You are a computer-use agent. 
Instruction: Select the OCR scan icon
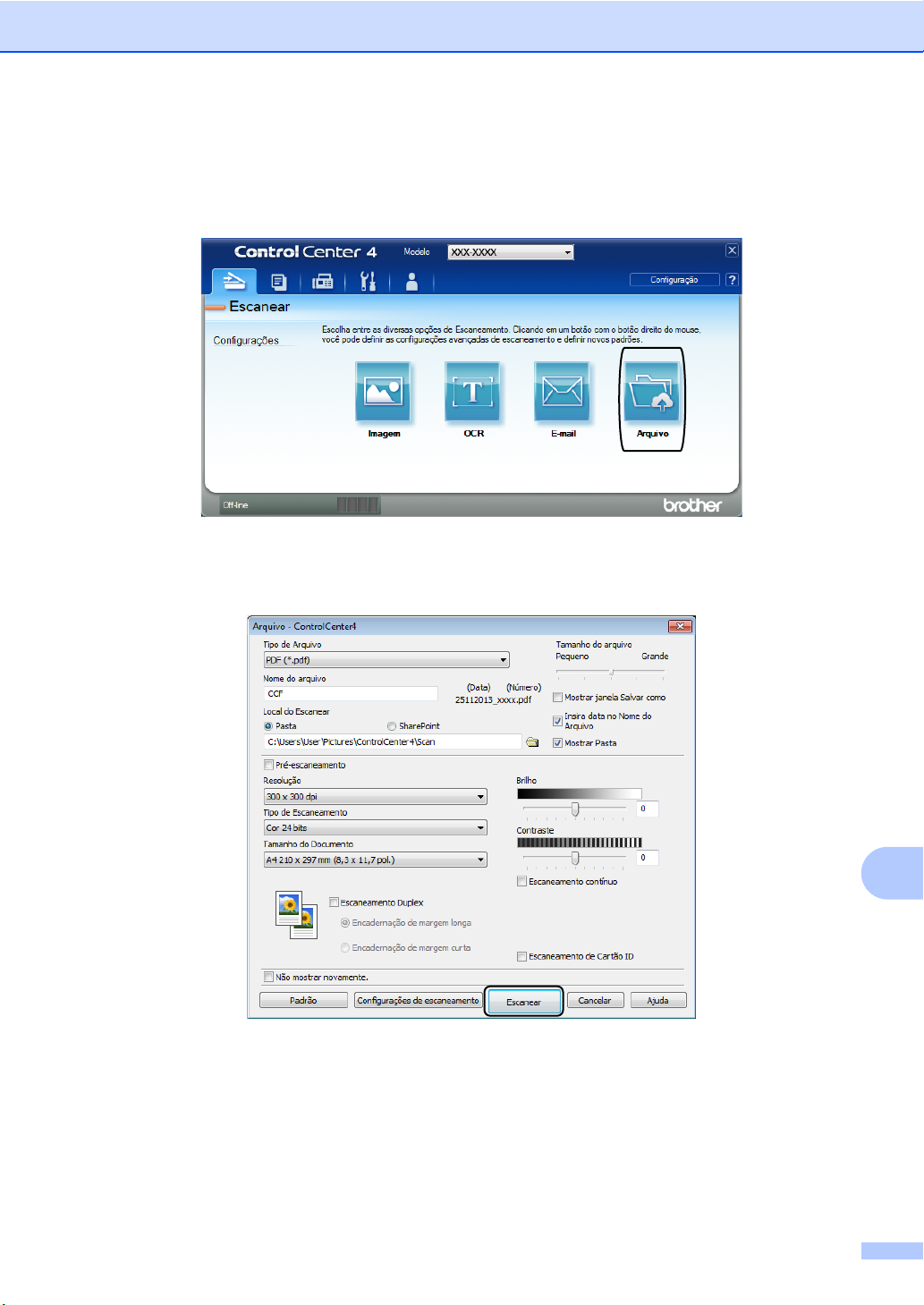[472, 392]
